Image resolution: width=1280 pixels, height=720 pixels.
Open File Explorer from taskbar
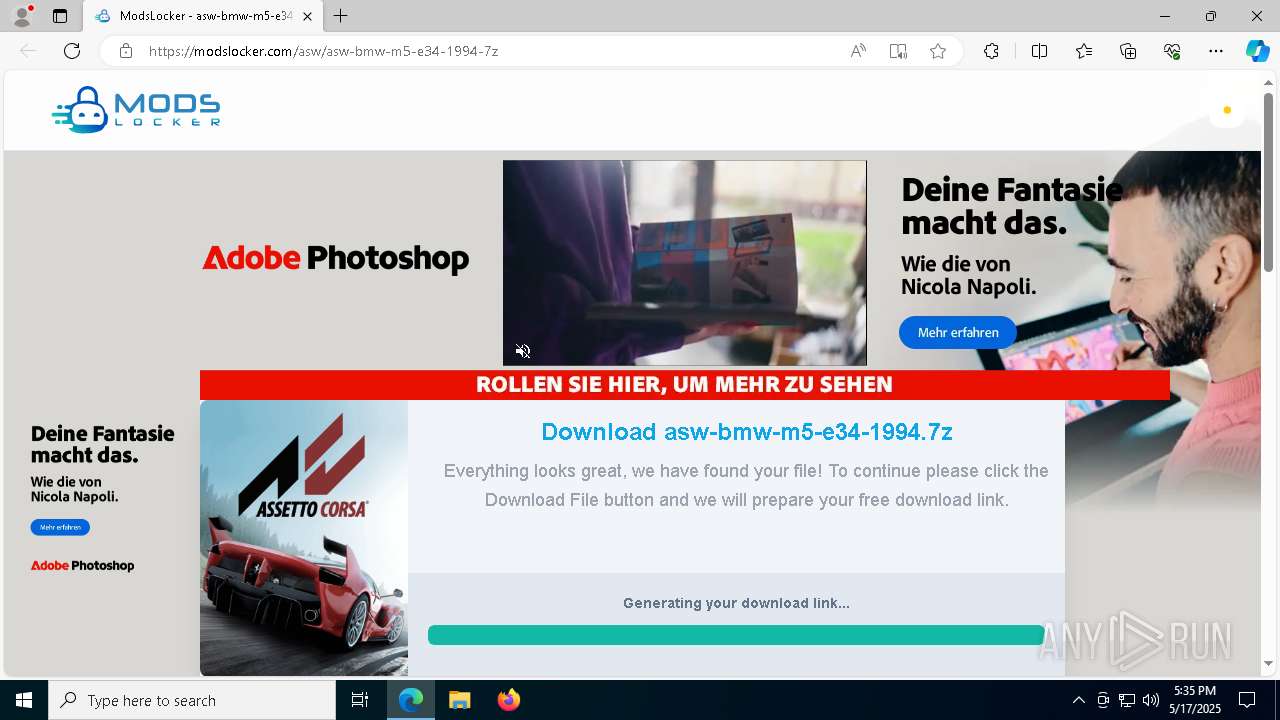point(460,700)
